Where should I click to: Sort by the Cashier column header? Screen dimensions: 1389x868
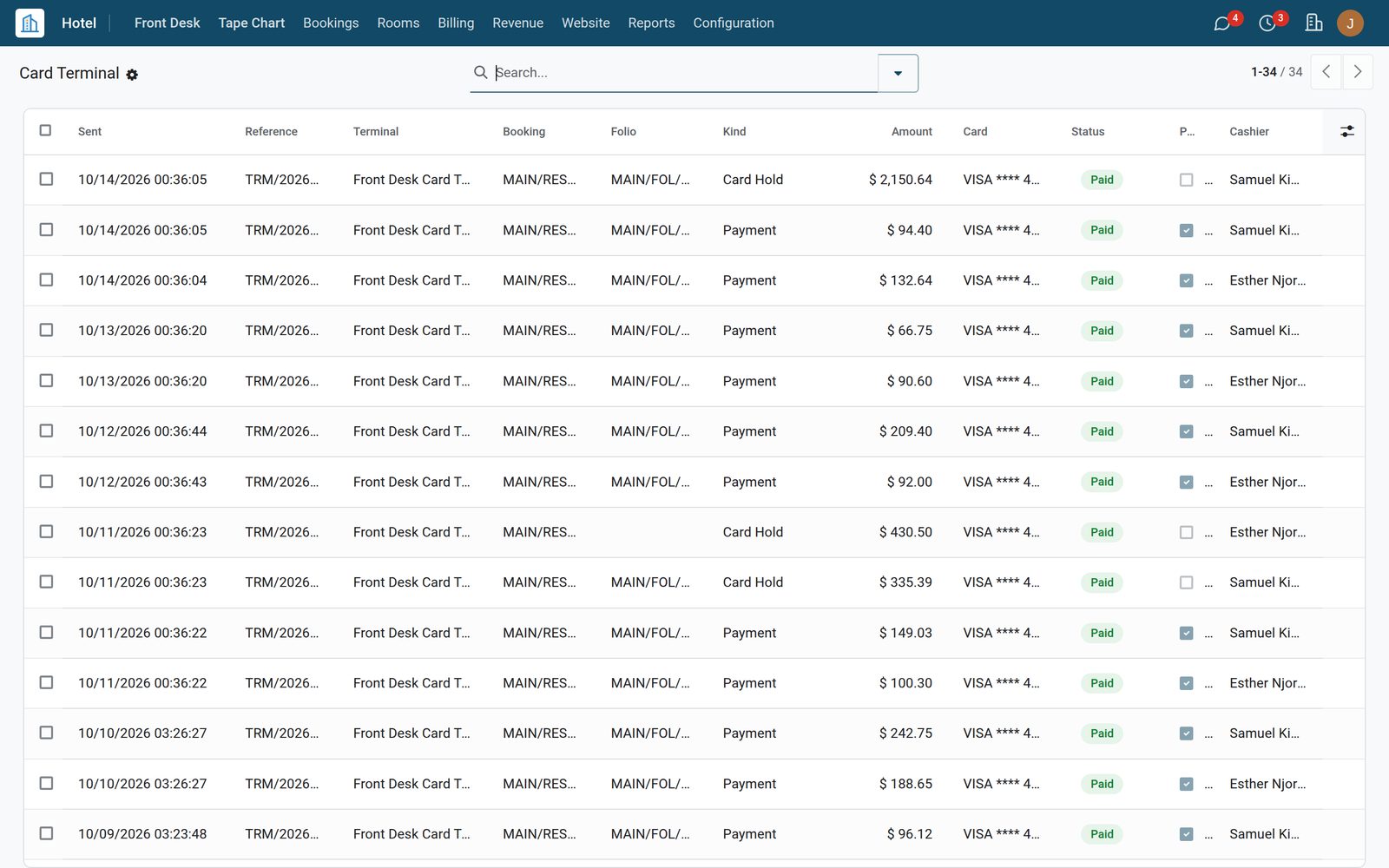point(1248,131)
